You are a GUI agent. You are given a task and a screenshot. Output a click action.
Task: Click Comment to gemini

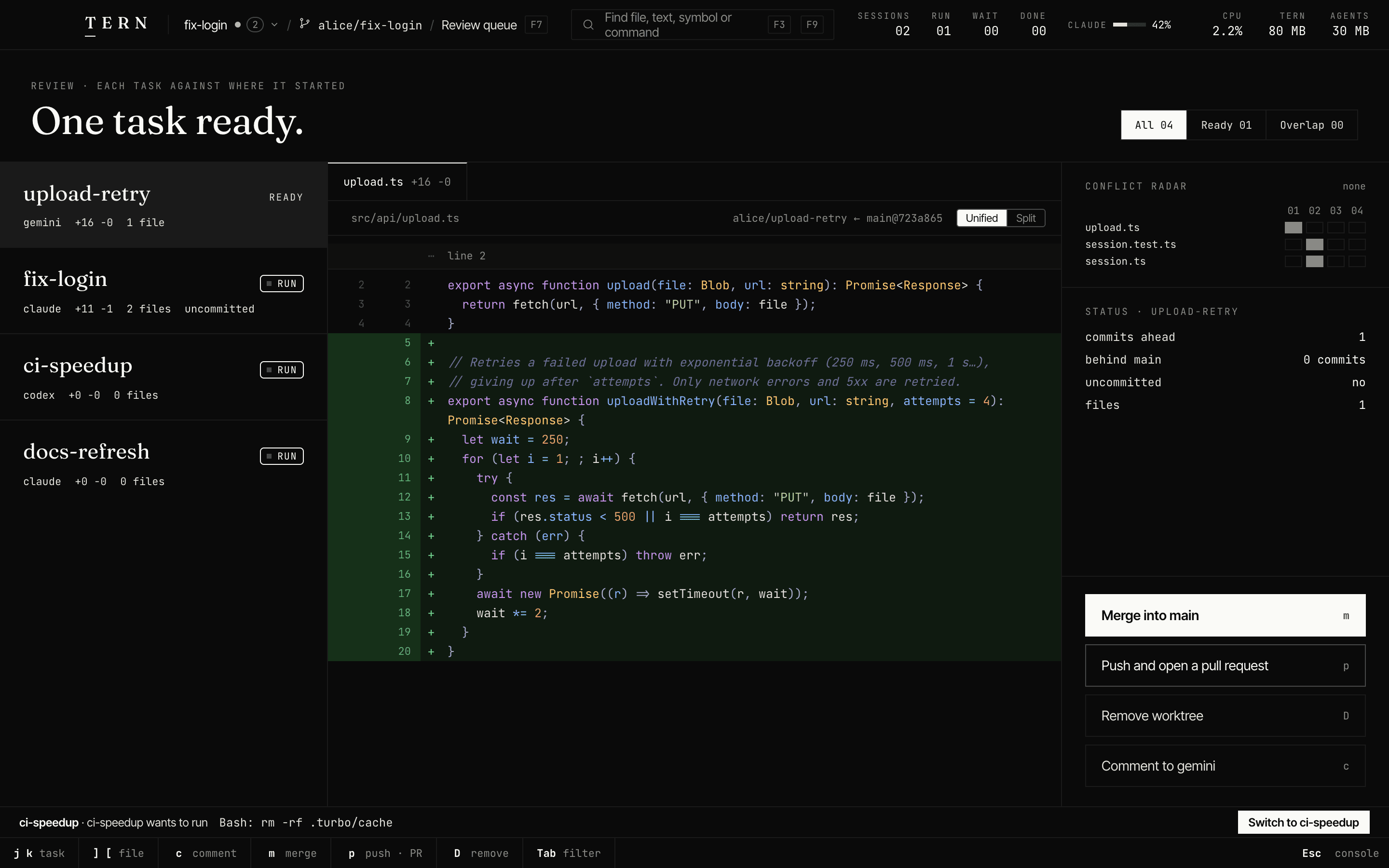(x=1225, y=766)
